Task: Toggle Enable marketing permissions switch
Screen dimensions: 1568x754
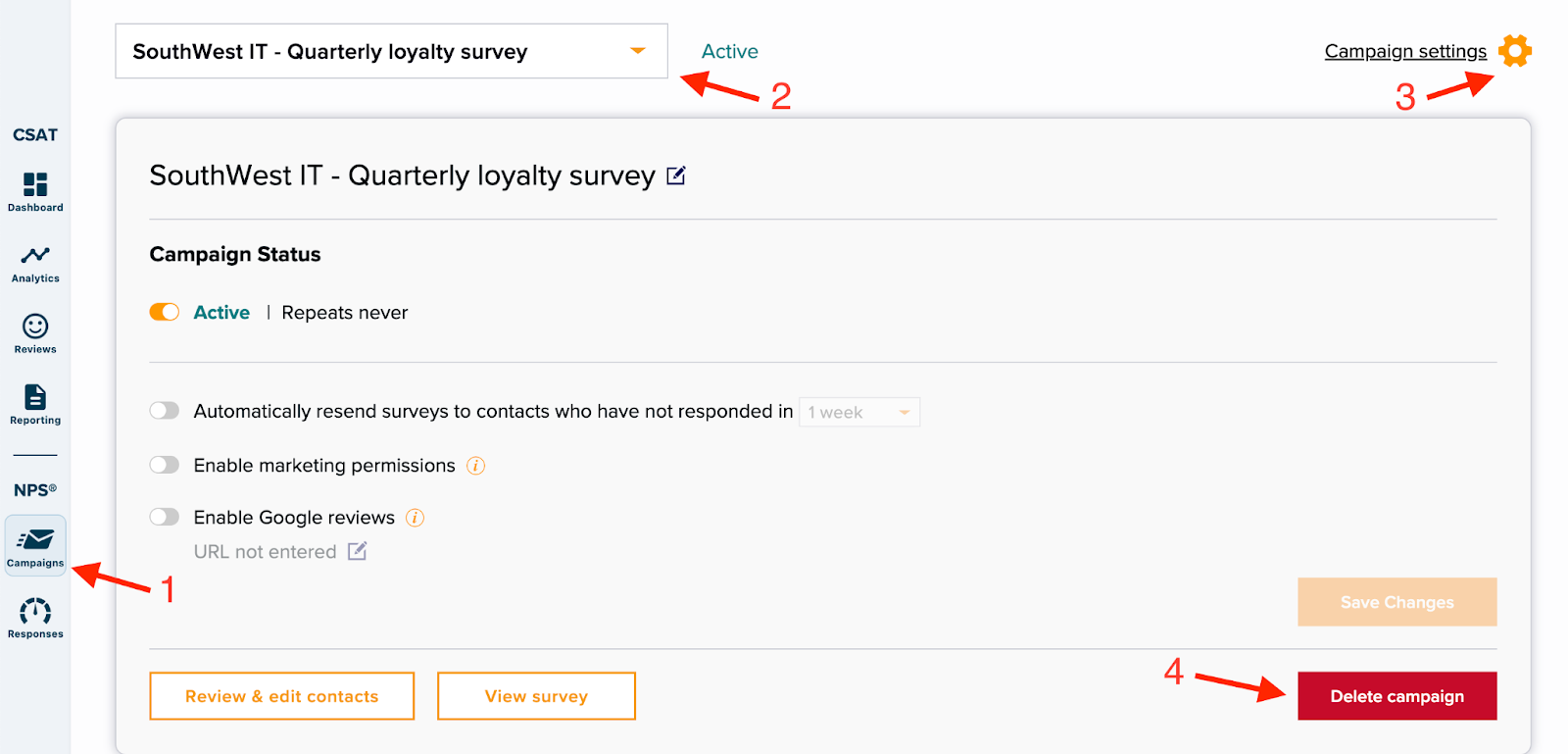Action: pyautogui.click(x=165, y=465)
